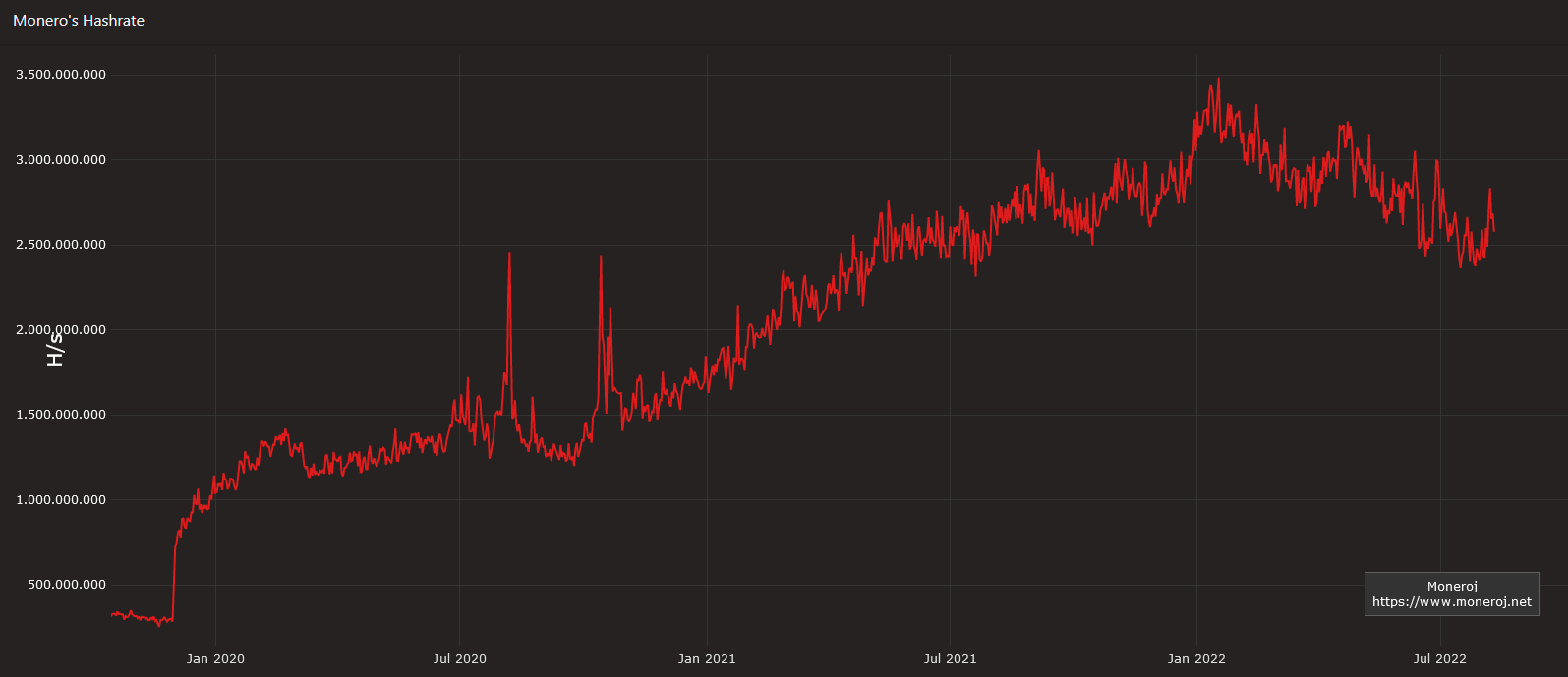Viewport: 1568px width, 677px height.
Task: Click the 500.000.000 y-axis label
Action: (x=67, y=585)
